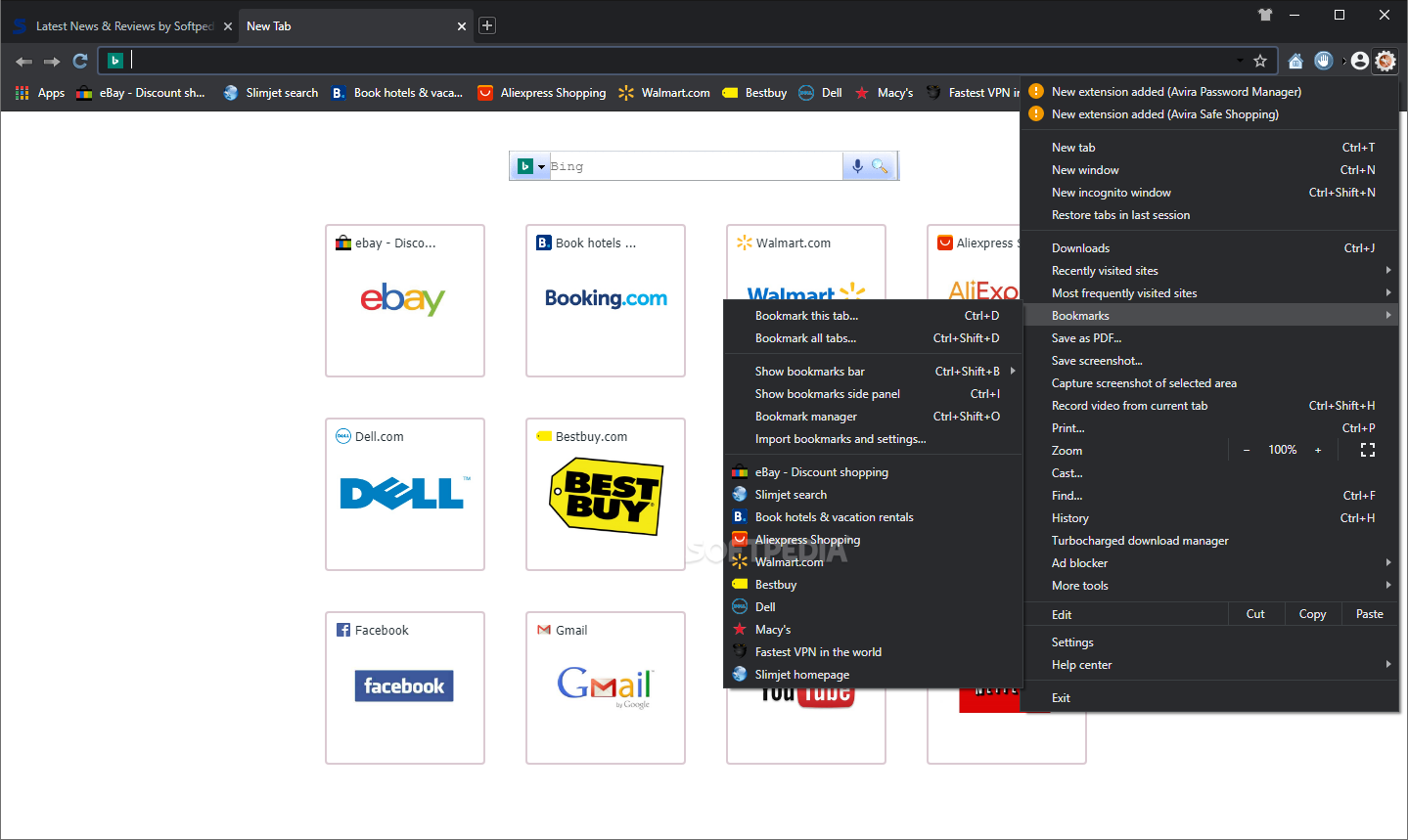This screenshot has width=1408, height=840.
Task: Open the address bar history dropdown arrow
Action: [1240, 61]
